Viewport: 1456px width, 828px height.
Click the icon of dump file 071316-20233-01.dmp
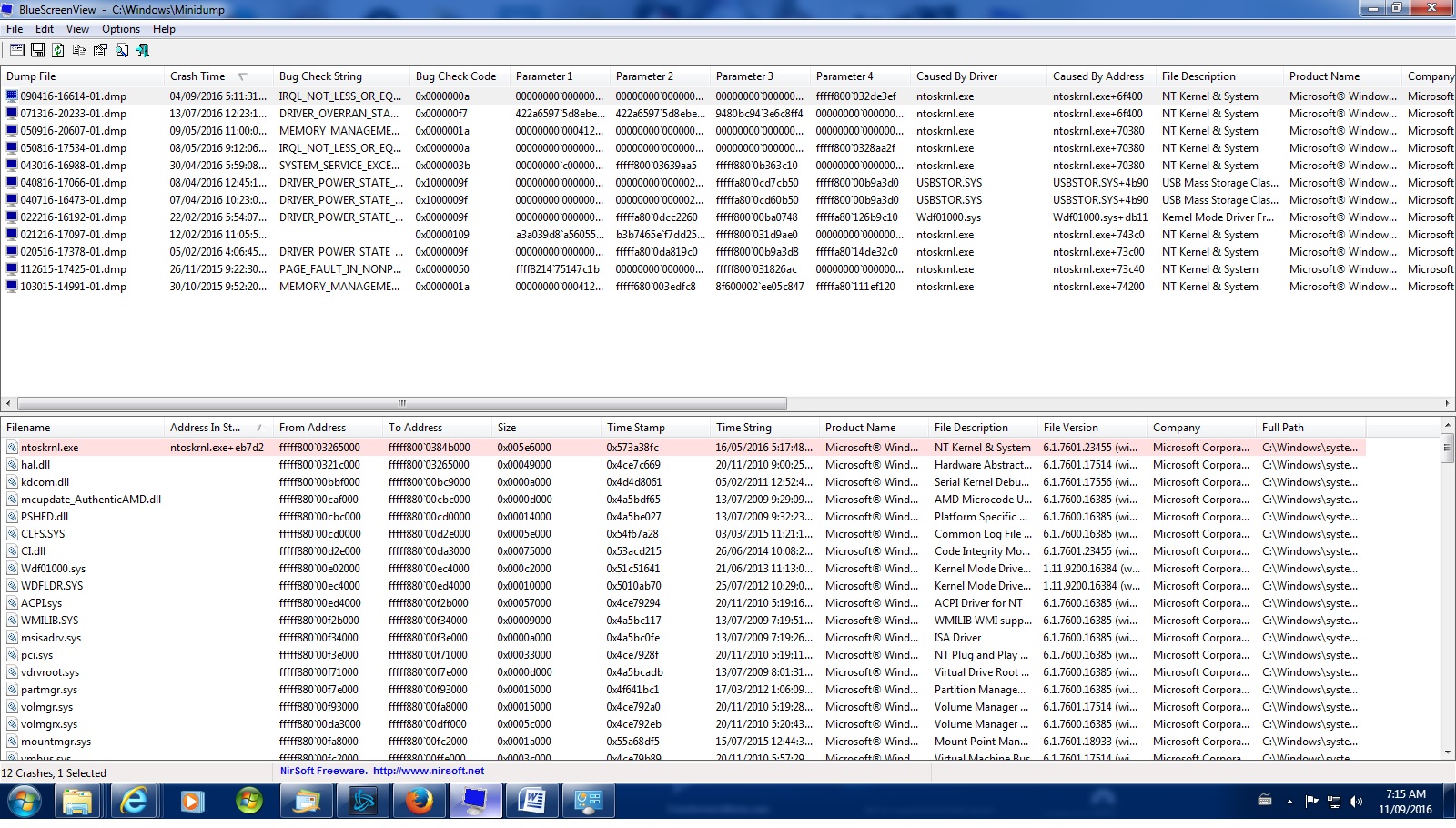(12, 114)
